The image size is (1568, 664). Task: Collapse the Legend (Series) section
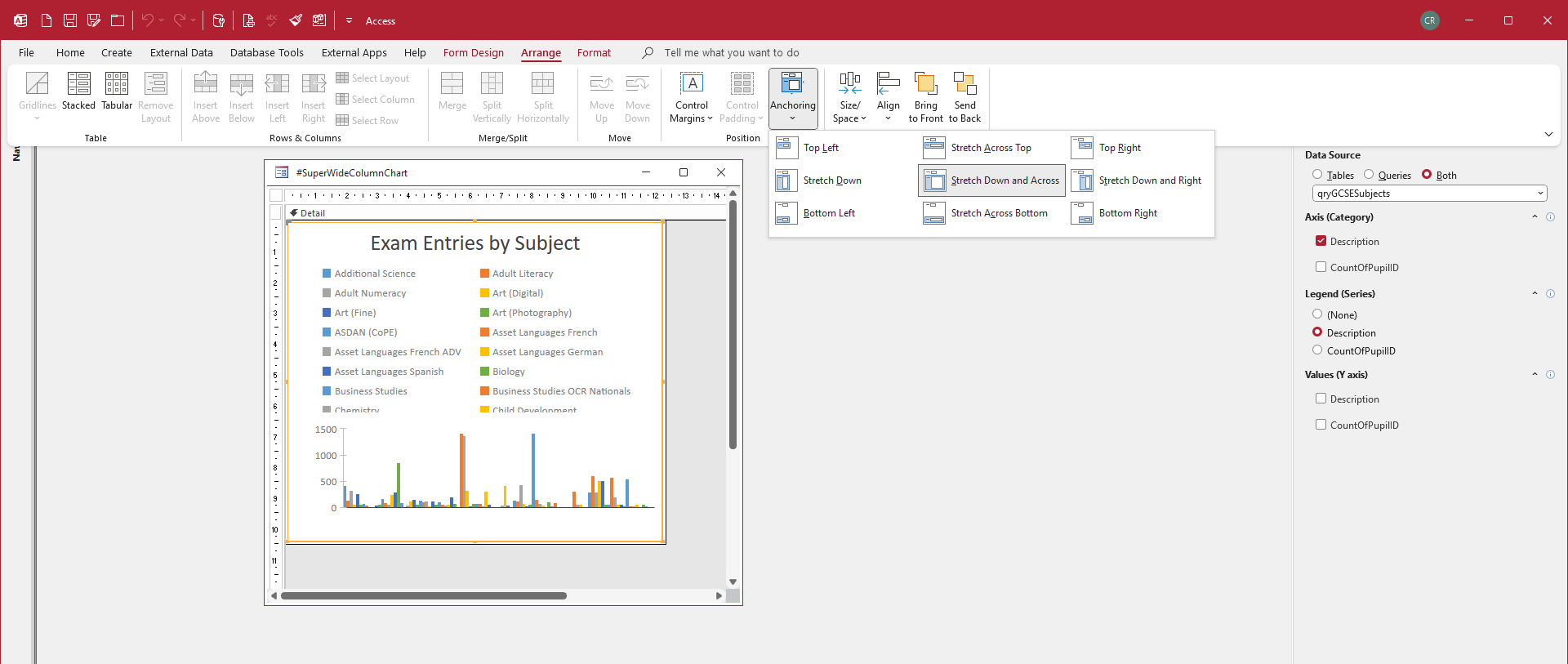tap(1535, 294)
